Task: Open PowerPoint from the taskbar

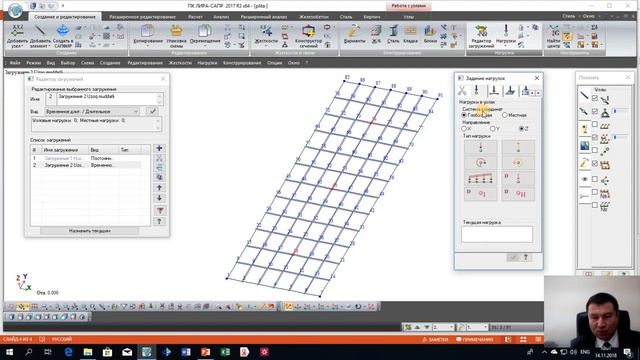Action: click(205, 352)
